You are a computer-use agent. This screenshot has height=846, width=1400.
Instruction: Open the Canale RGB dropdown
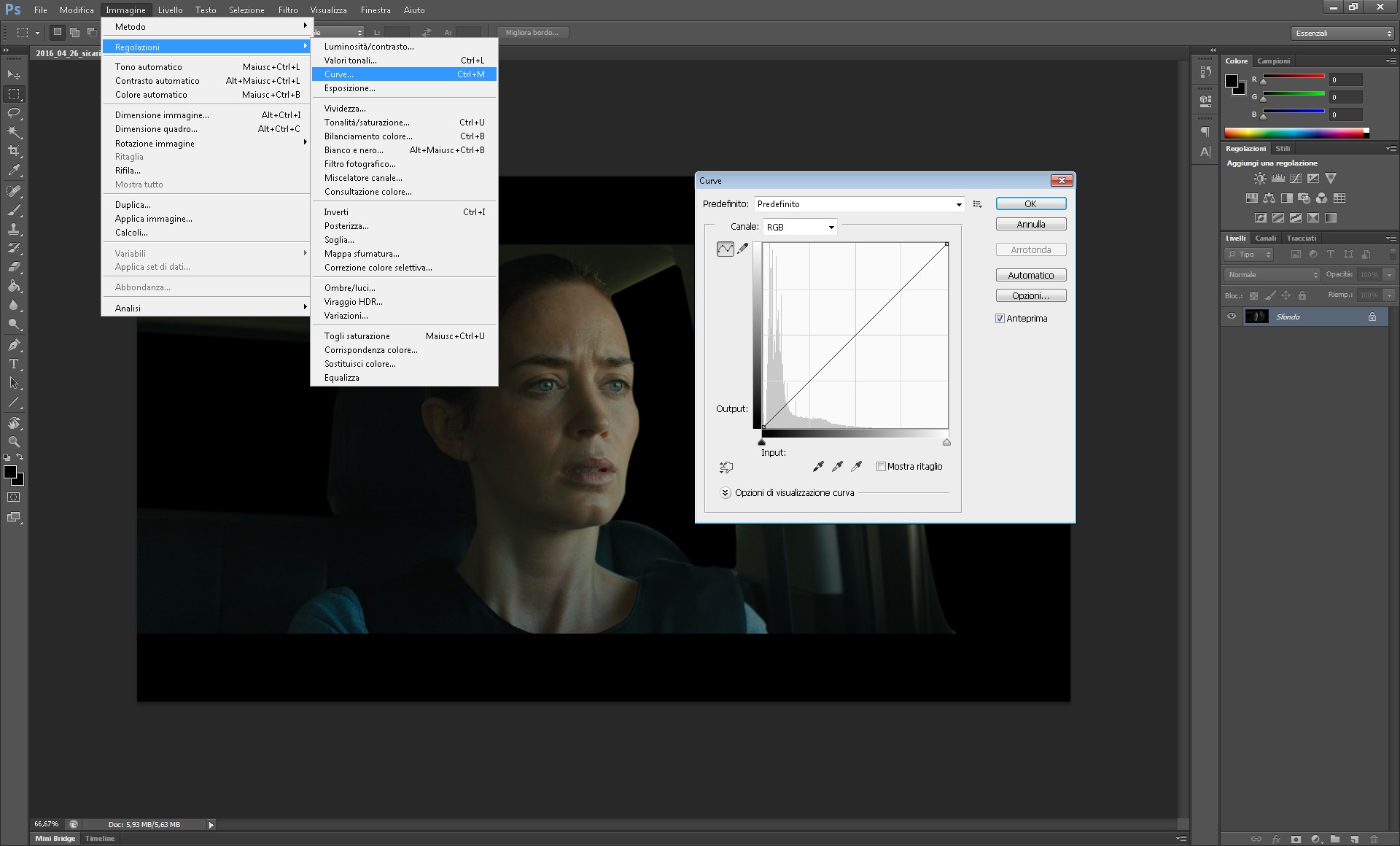point(800,228)
